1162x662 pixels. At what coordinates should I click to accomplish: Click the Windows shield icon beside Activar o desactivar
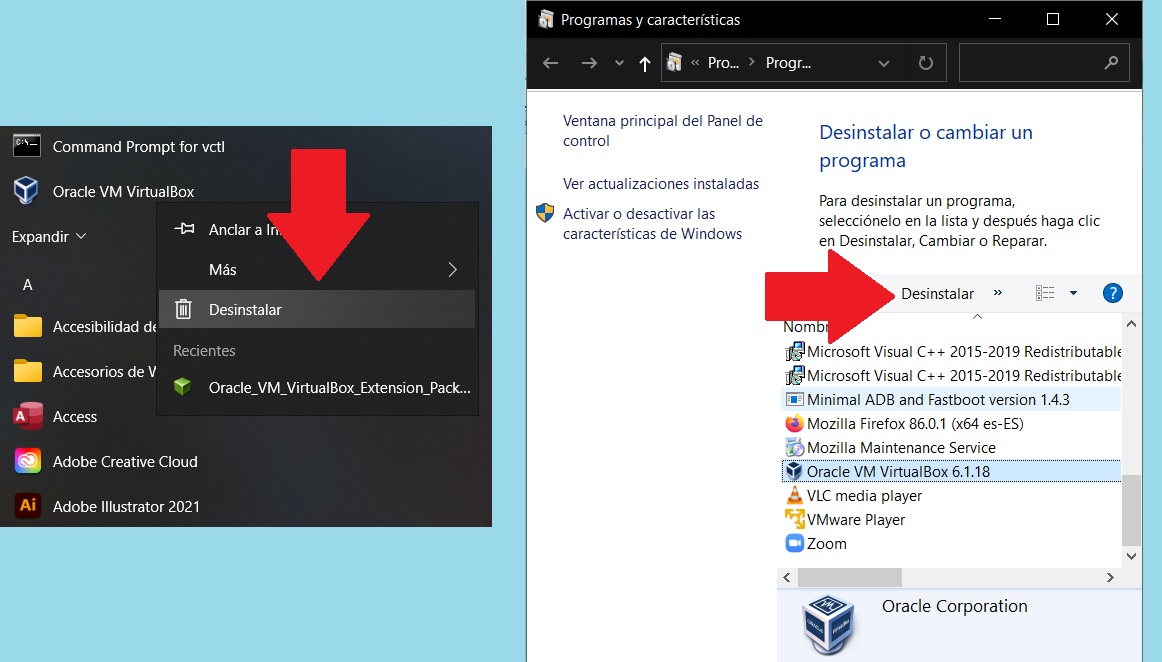click(545, 214)
